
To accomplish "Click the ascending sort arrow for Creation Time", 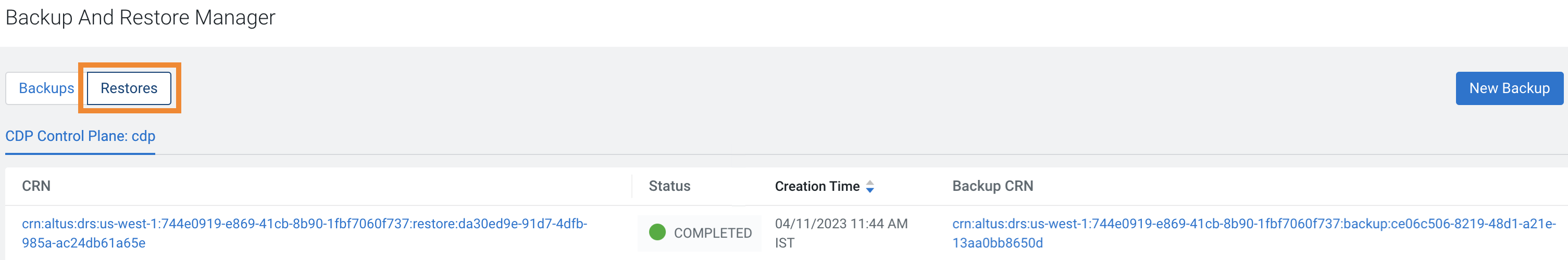I will [870, 182].
